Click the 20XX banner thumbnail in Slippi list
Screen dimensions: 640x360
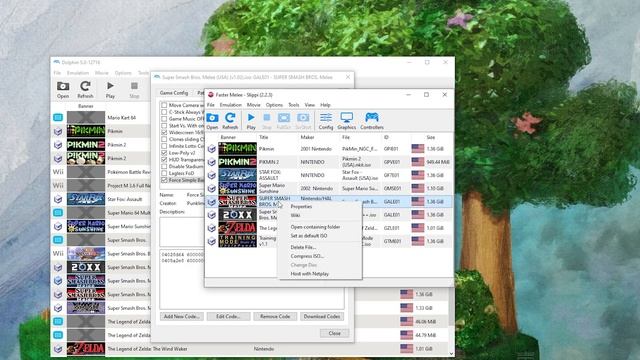point(238,215)
